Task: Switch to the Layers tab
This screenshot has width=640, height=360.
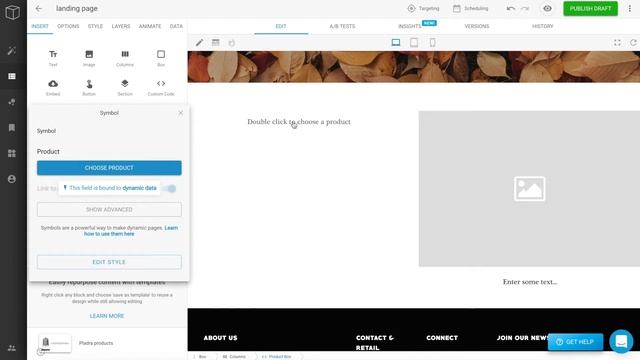Action: [121, 26]
